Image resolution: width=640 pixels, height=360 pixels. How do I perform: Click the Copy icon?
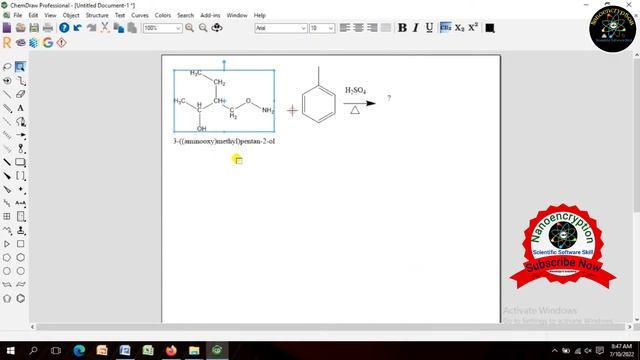[x=119, y=28]
